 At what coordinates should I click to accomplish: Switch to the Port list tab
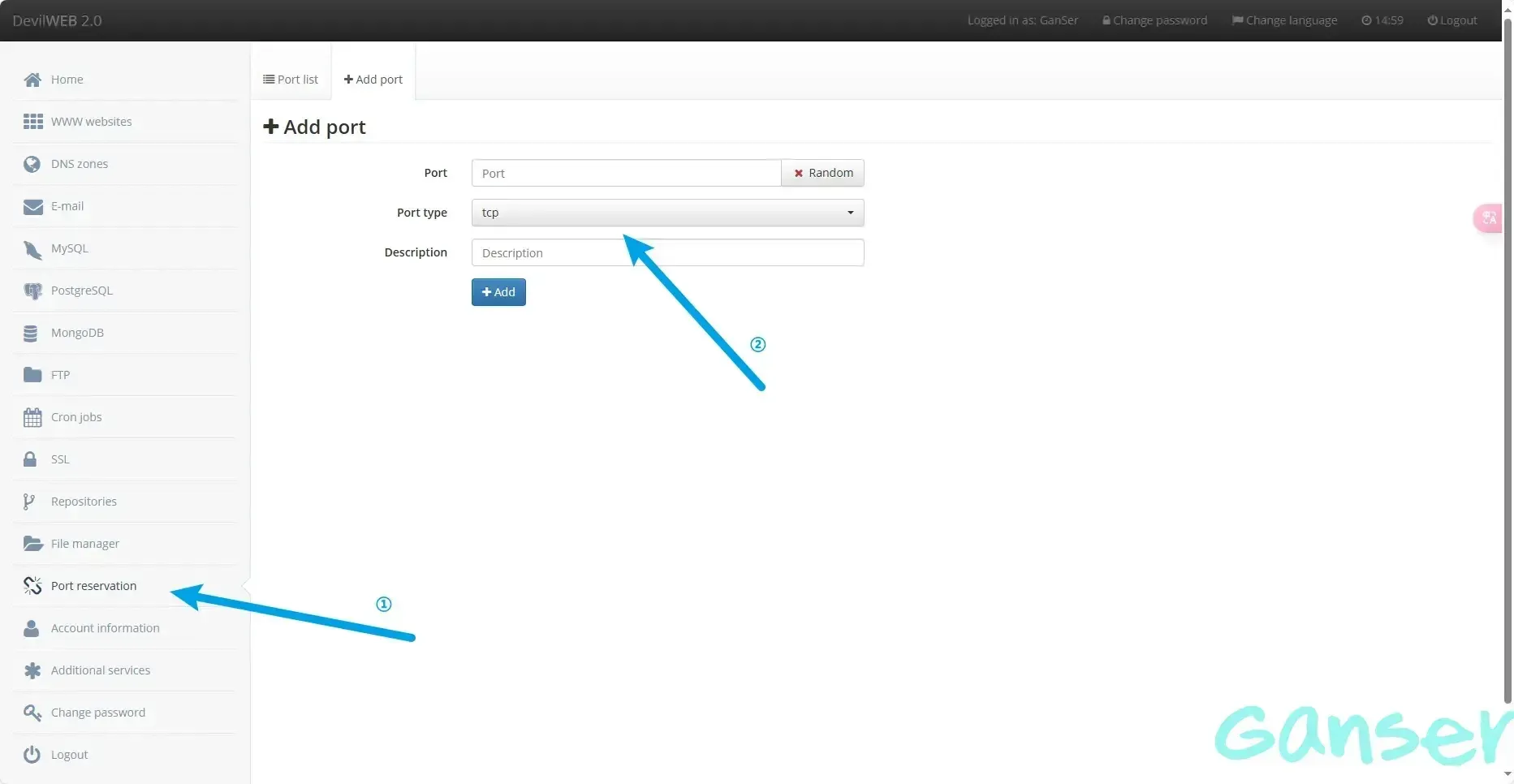[291, 80]
